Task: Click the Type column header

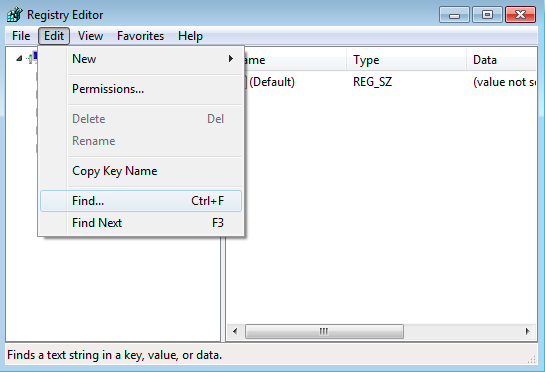Action: (x=406, y=60)
